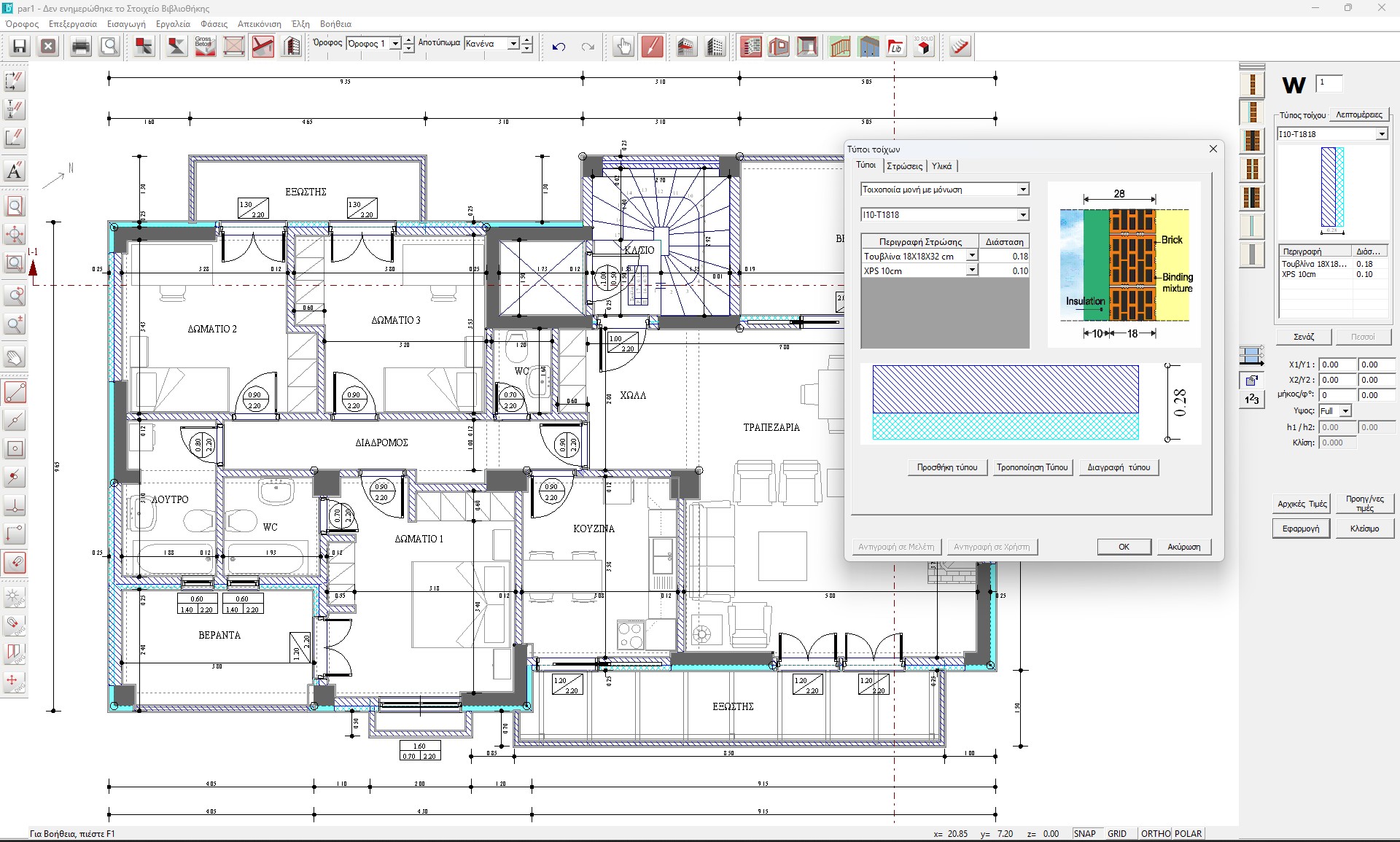Click the Undo arrow icon

click(559, 47)
